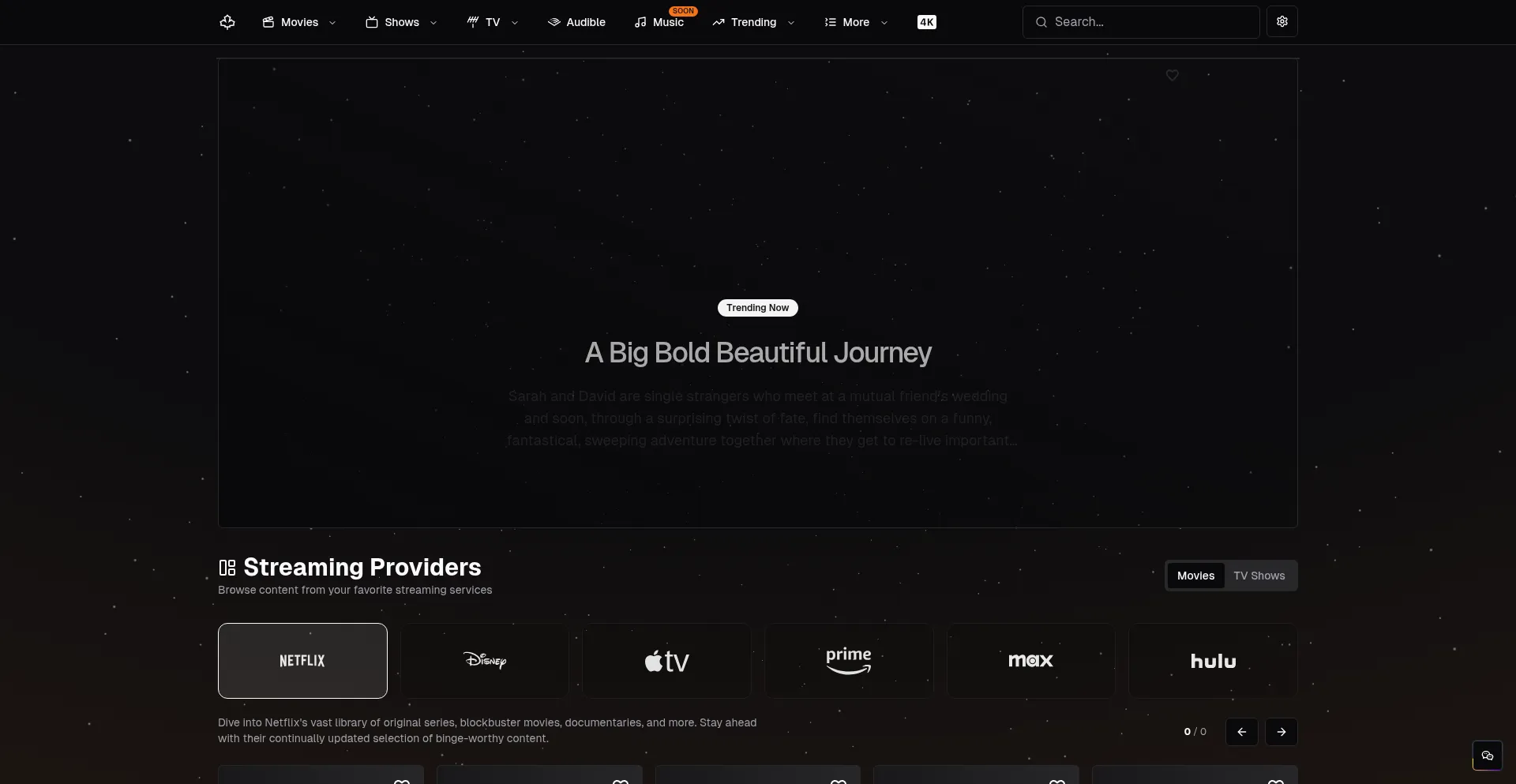
Task: Open the 4K badge link
Action: 927,22
